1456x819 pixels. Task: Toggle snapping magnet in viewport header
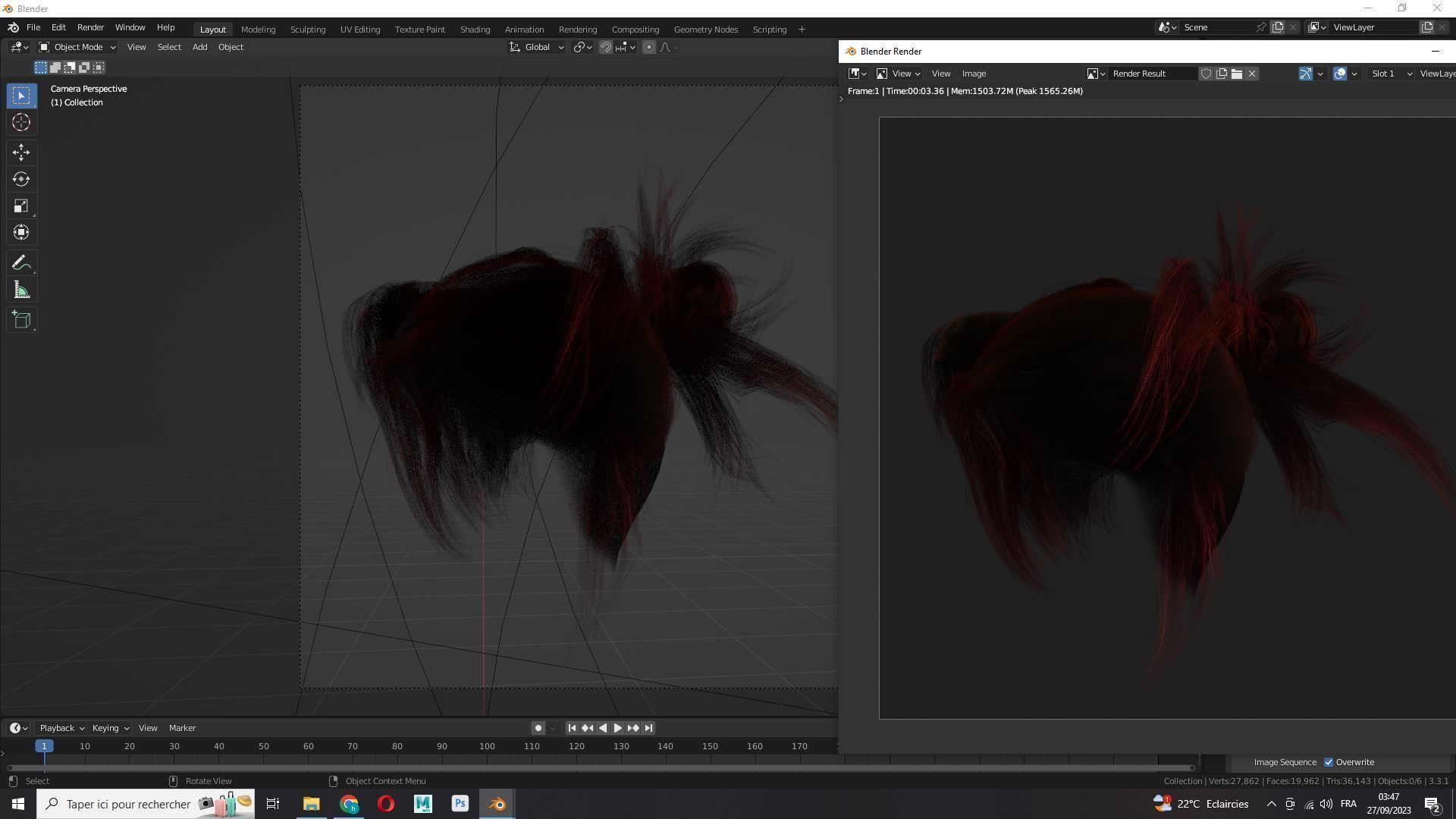click(606, 47)
